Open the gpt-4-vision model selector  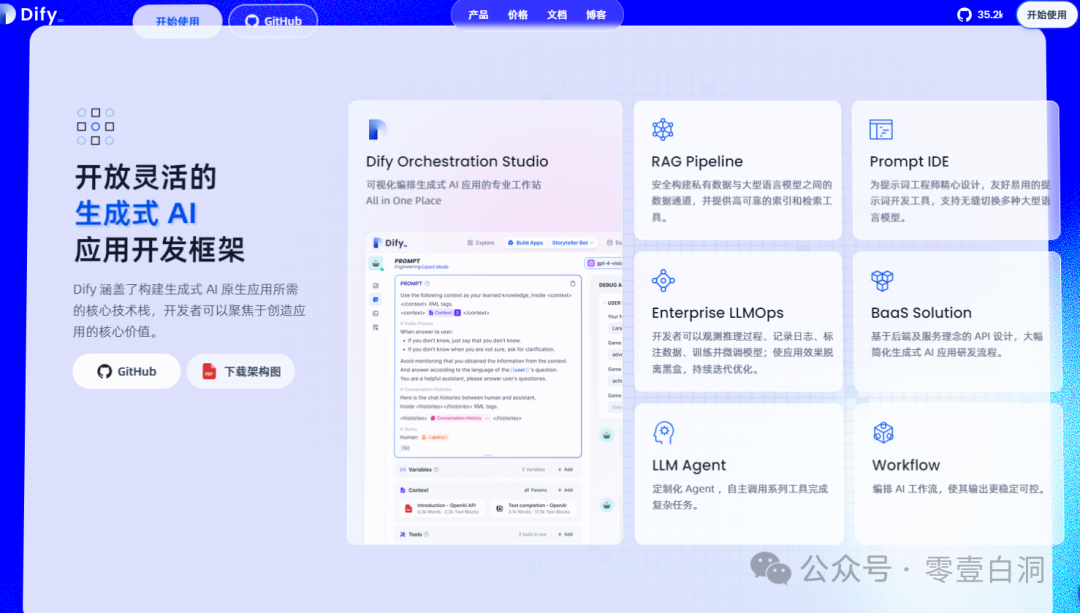click(606, 263)
